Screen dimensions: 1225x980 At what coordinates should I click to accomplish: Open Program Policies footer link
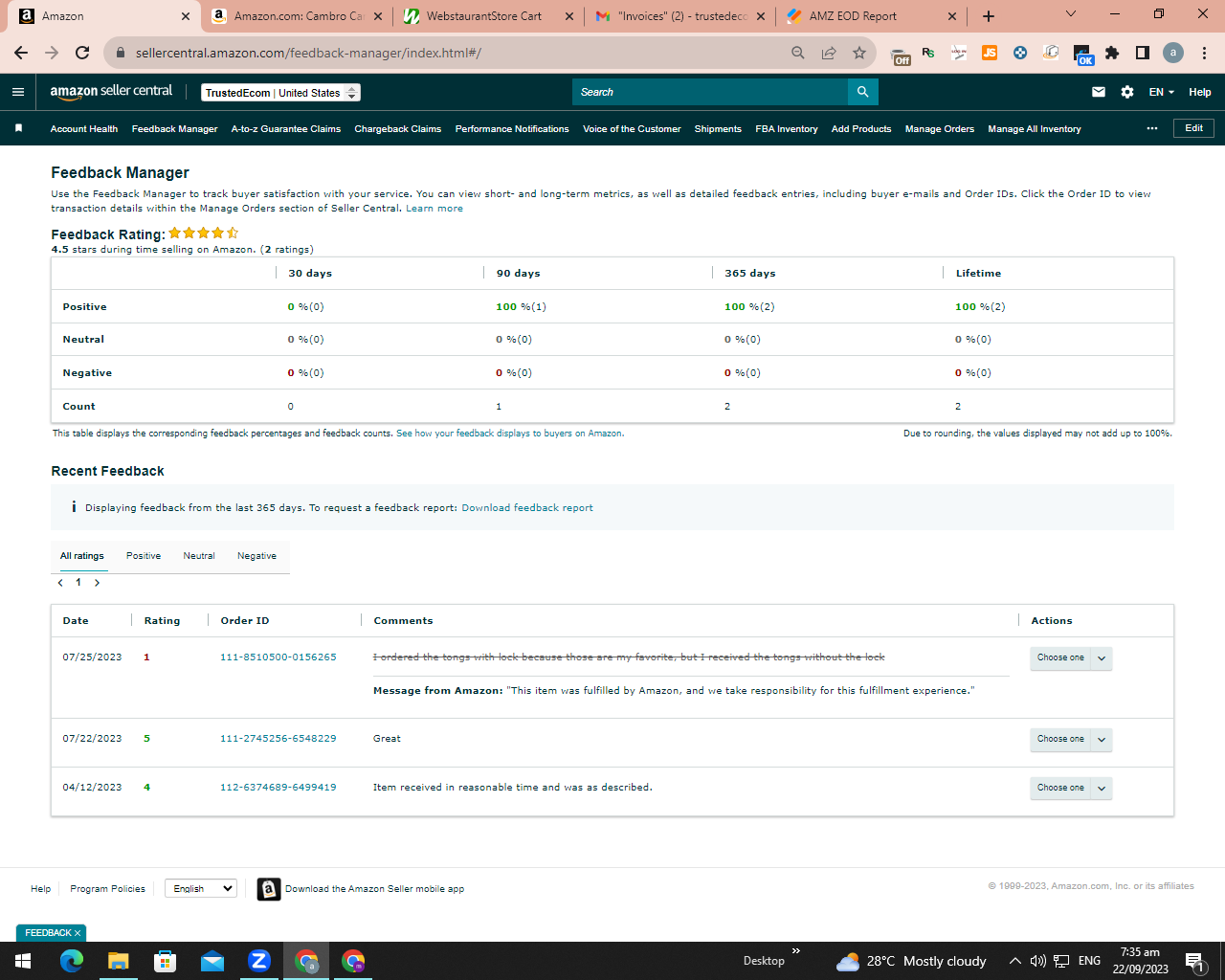click(107, 889)
